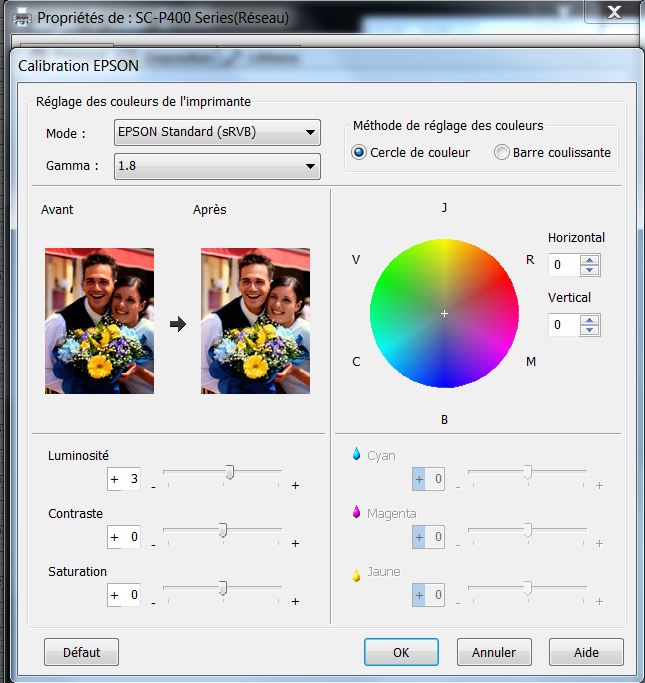Select the Cercle de couleur radio button

coord(358,152)
